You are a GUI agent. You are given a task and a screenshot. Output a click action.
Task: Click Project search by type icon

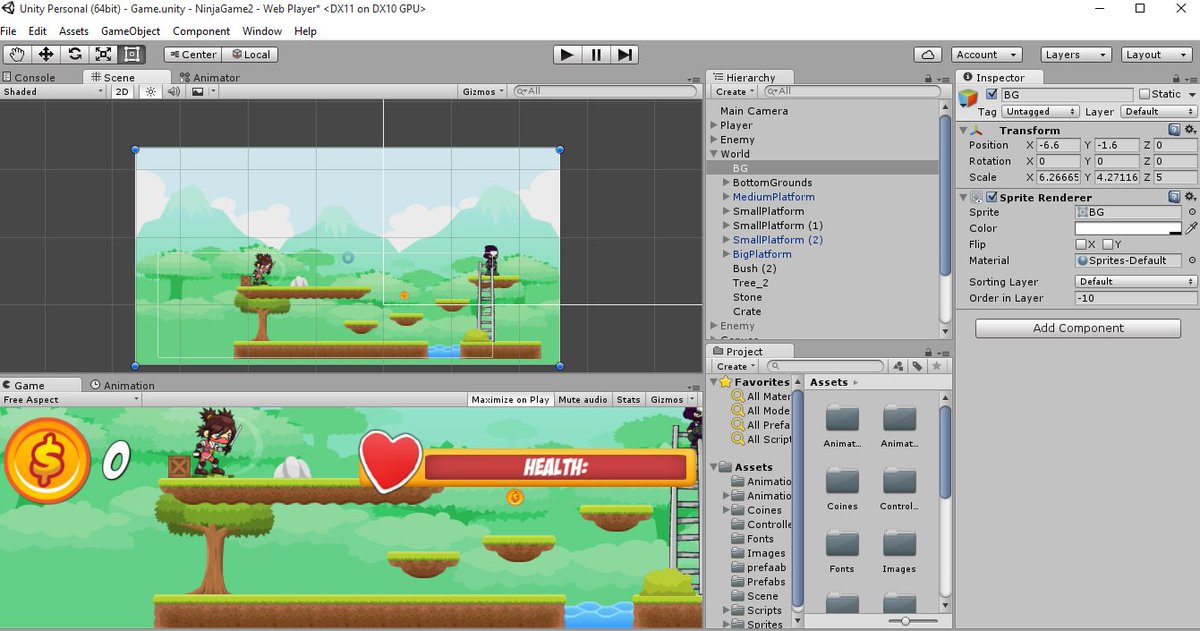[x=897, y=366]
